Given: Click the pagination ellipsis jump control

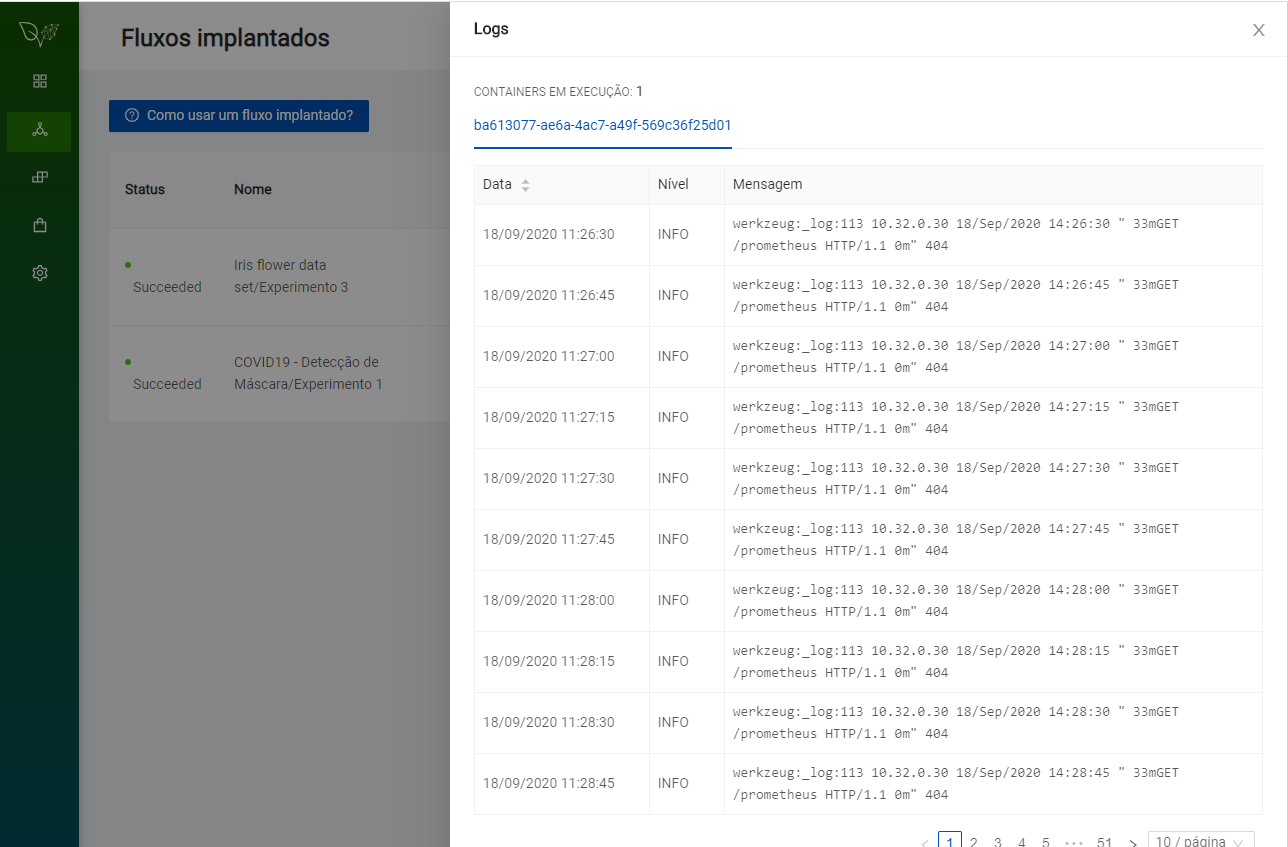Looking at the screenshot, I should pyautogui.click(x=1074, y=842).
